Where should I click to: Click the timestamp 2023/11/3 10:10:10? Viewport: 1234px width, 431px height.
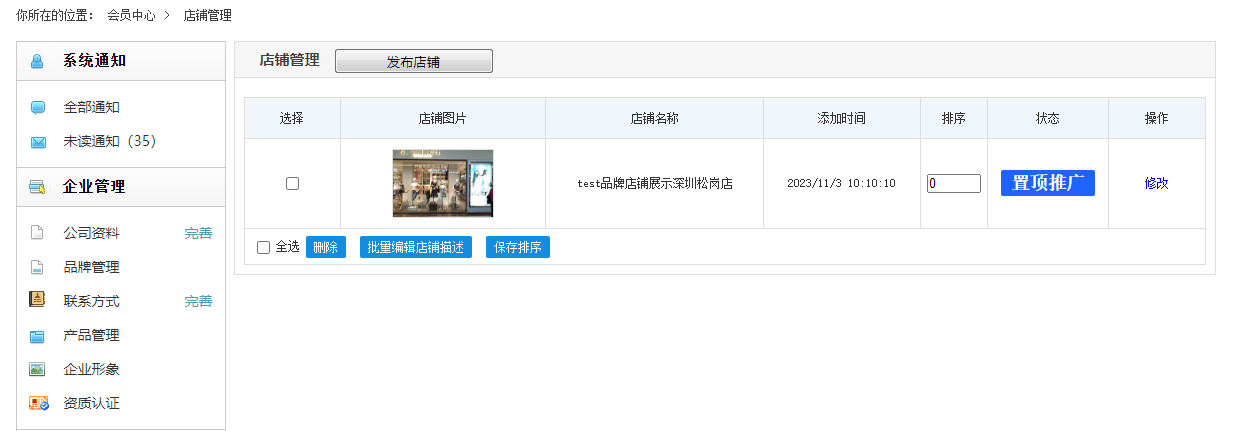(x=841, y=184)
